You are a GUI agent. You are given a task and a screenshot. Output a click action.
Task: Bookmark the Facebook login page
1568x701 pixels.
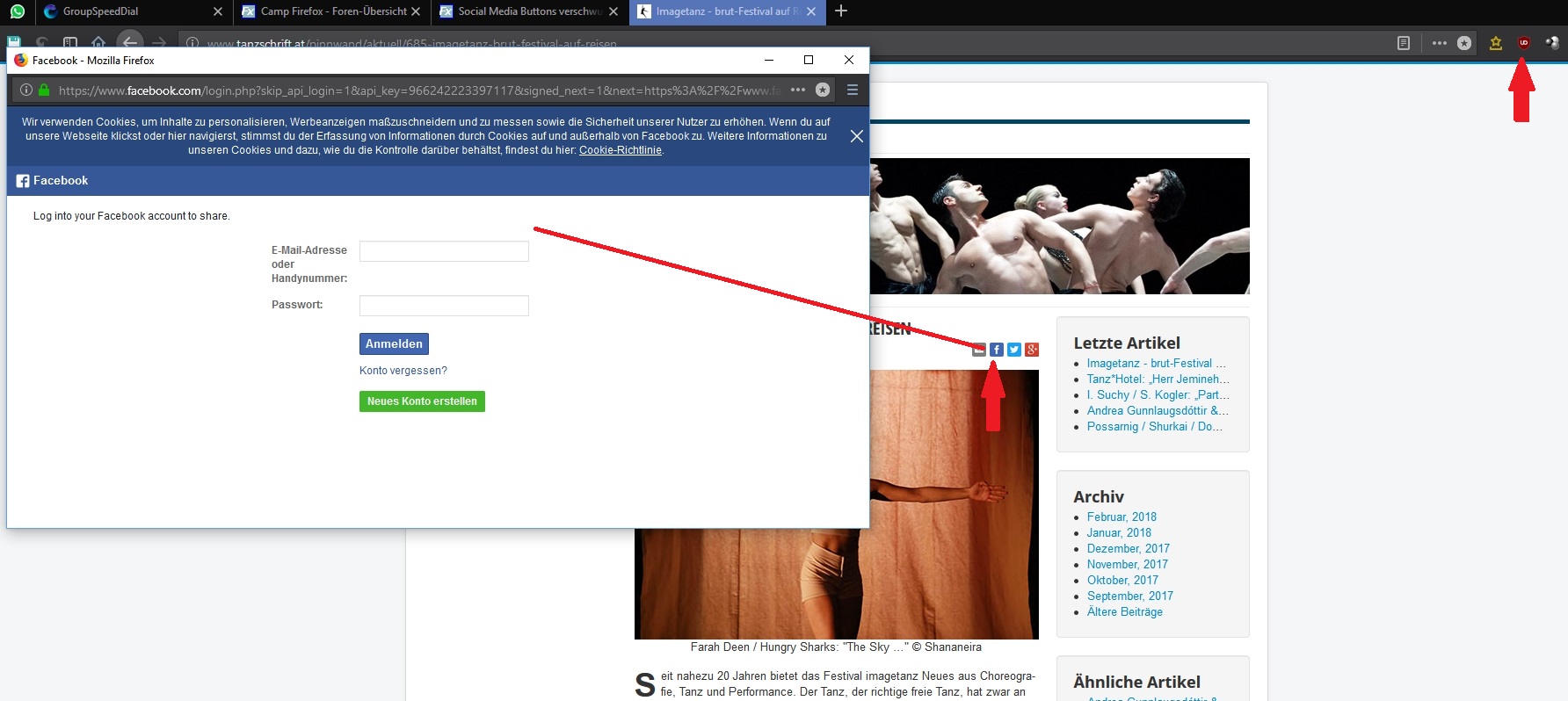click(823, 90)
